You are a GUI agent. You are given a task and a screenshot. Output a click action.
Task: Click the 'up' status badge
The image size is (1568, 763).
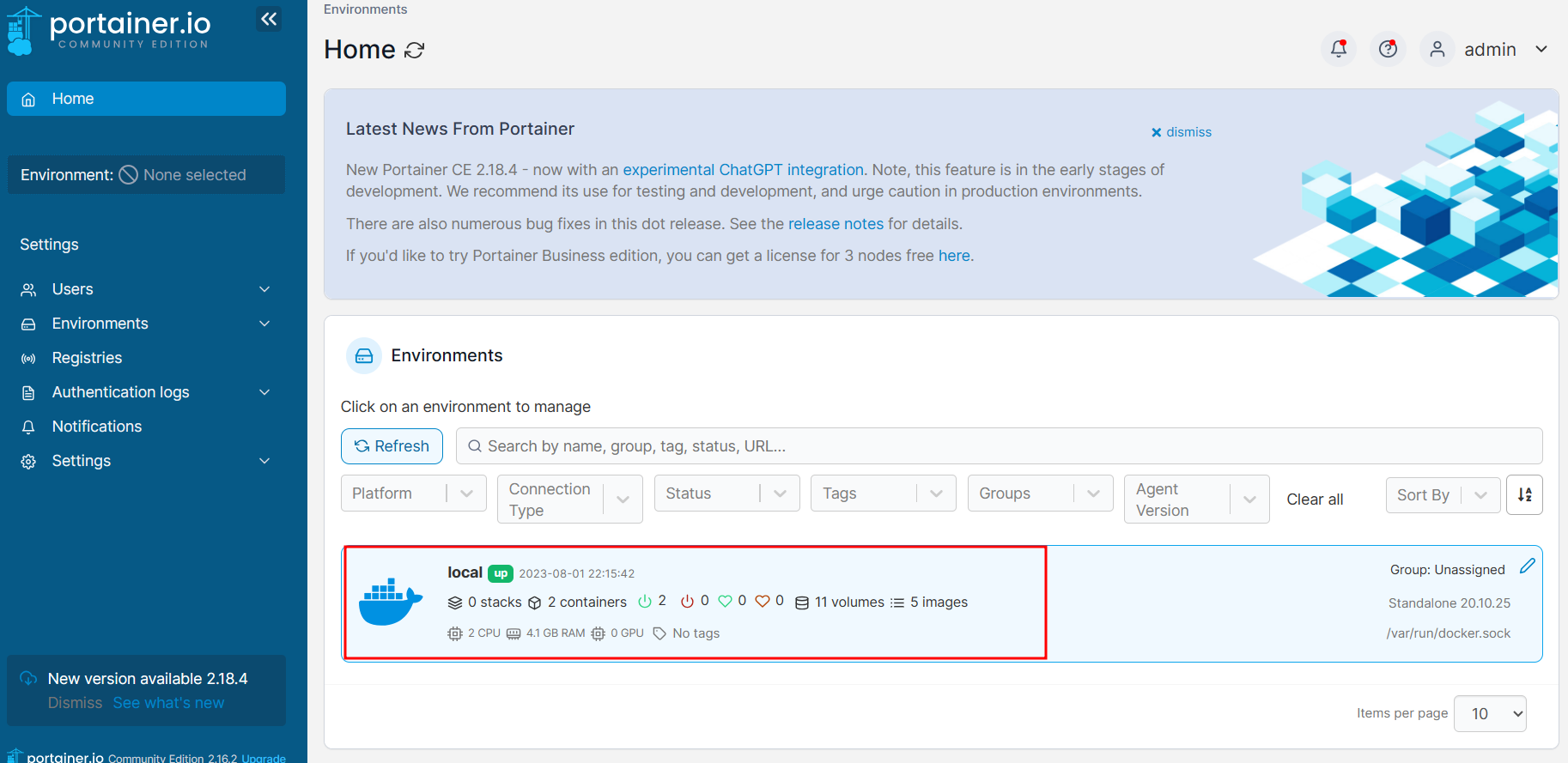[x=501, y=573]
